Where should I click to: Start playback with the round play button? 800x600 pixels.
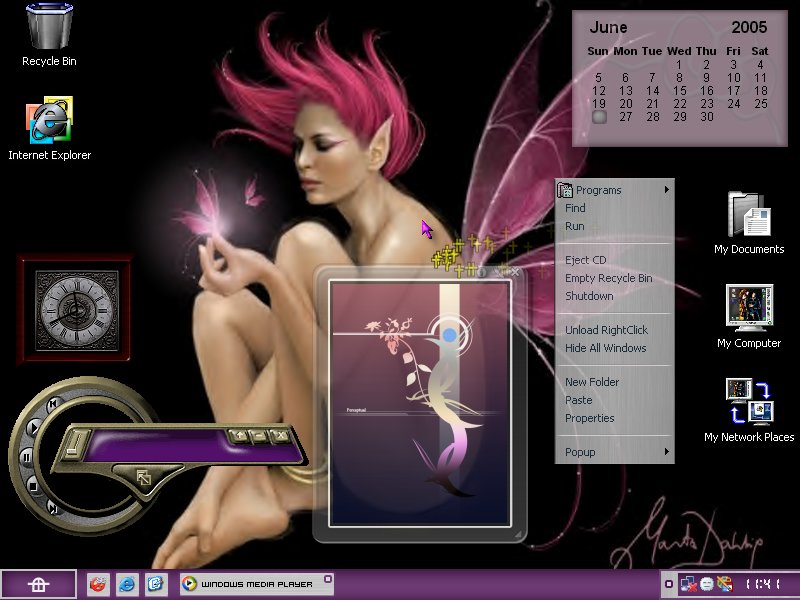click(x=34, y=427)
